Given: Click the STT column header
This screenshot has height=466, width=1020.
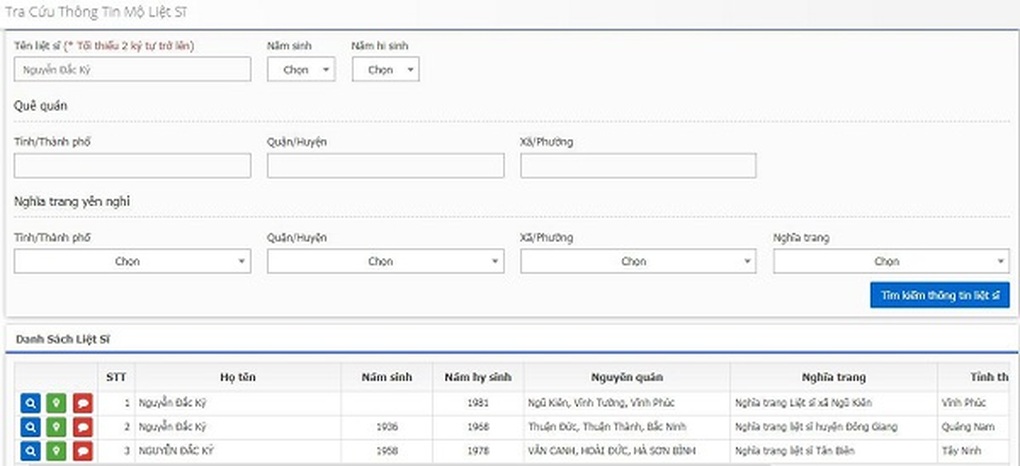Looking at the screenshot, I should (116, 377).
